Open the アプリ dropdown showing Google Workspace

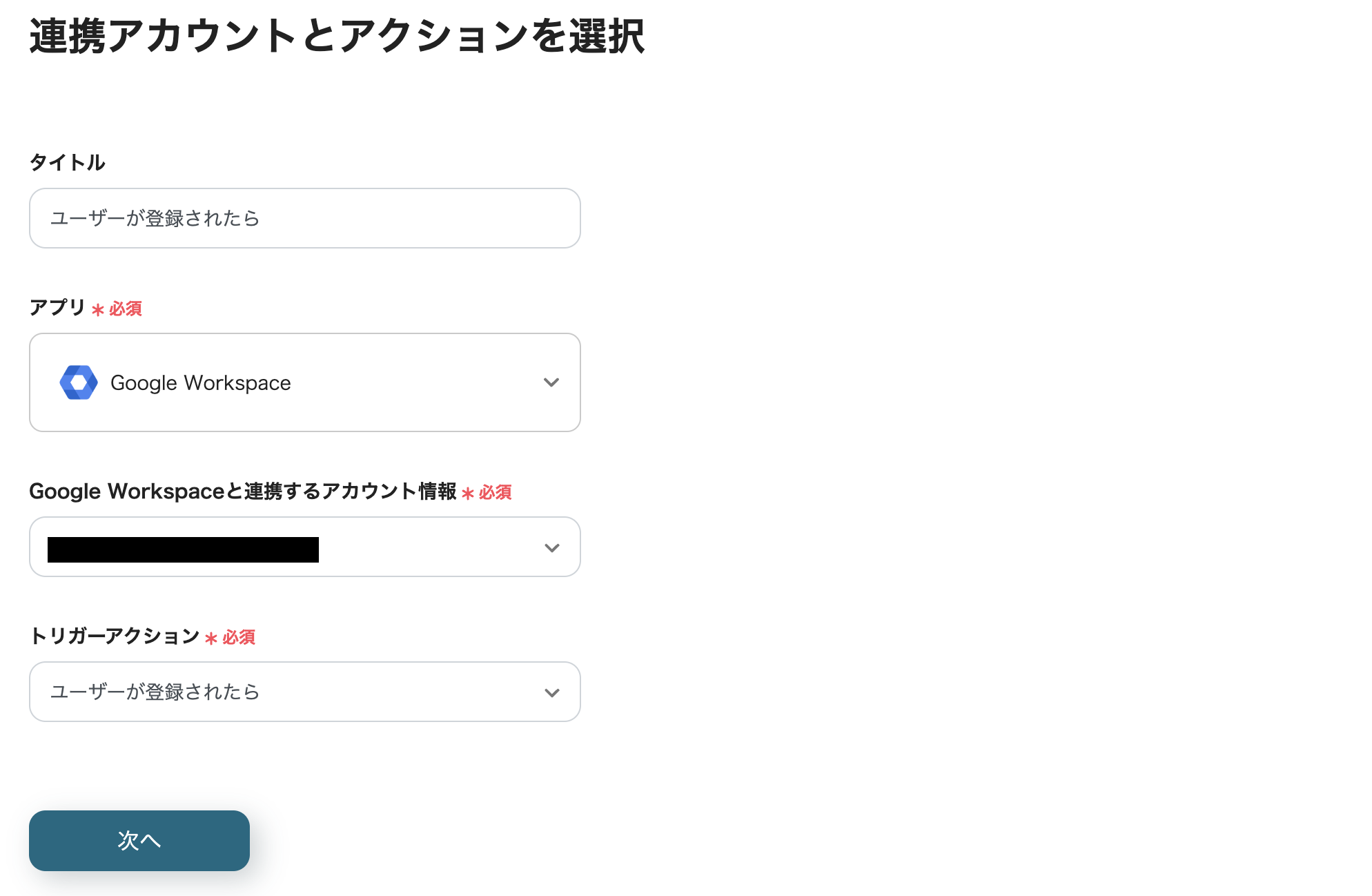click(304, 382)
